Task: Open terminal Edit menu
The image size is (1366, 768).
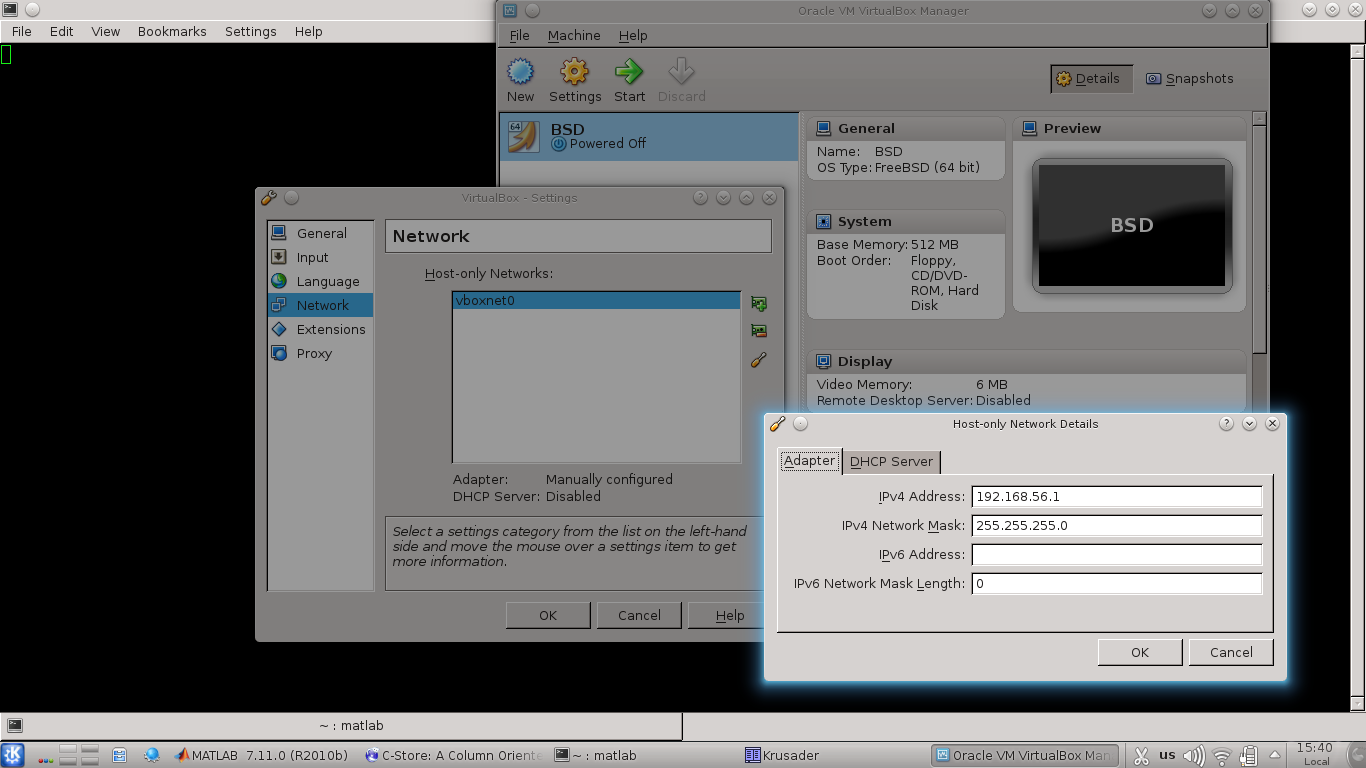Action: (x=62, y=31)
